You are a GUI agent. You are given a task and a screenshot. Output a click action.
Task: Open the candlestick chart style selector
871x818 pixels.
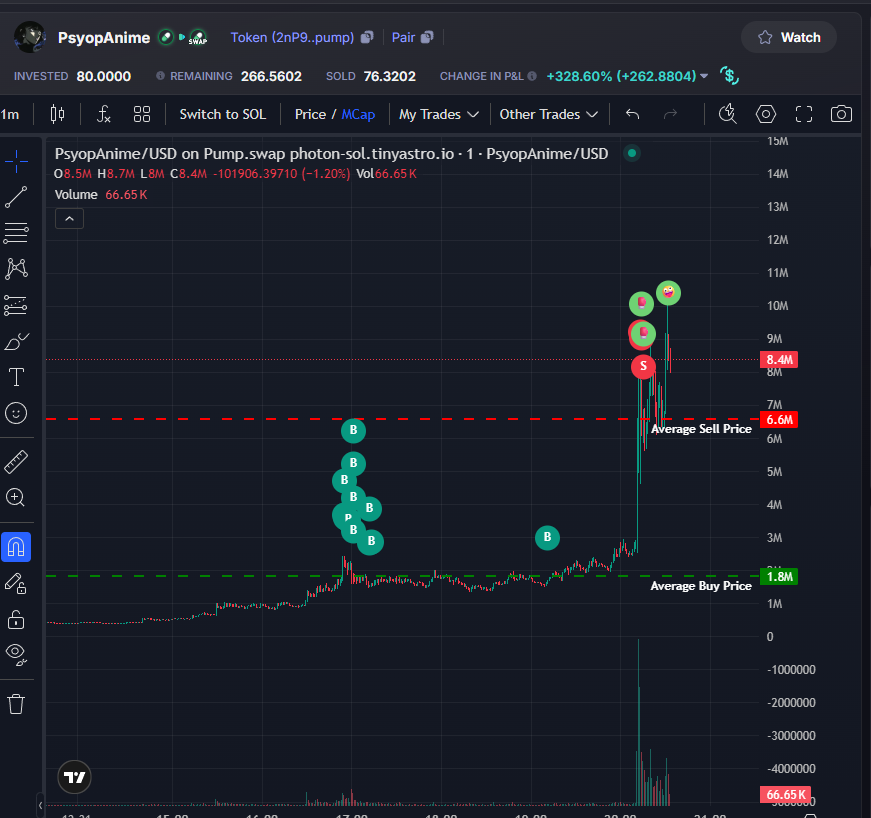pyautogui.click(x=57, y=114)
